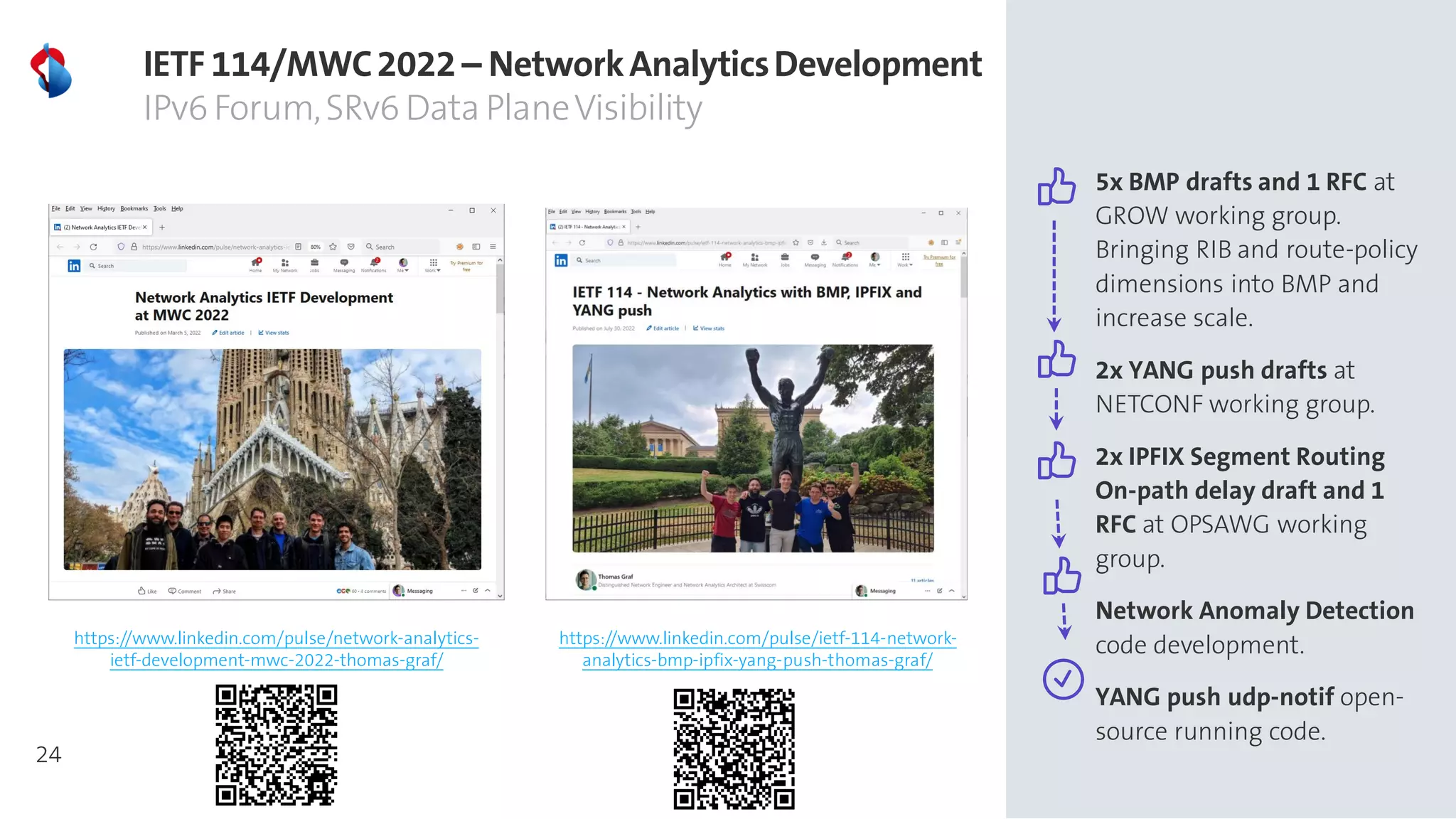Click sidebar icon in left browser toolbar
Image resolution: width=1456 pixels, height=819 pixels.
click(476, 247)
